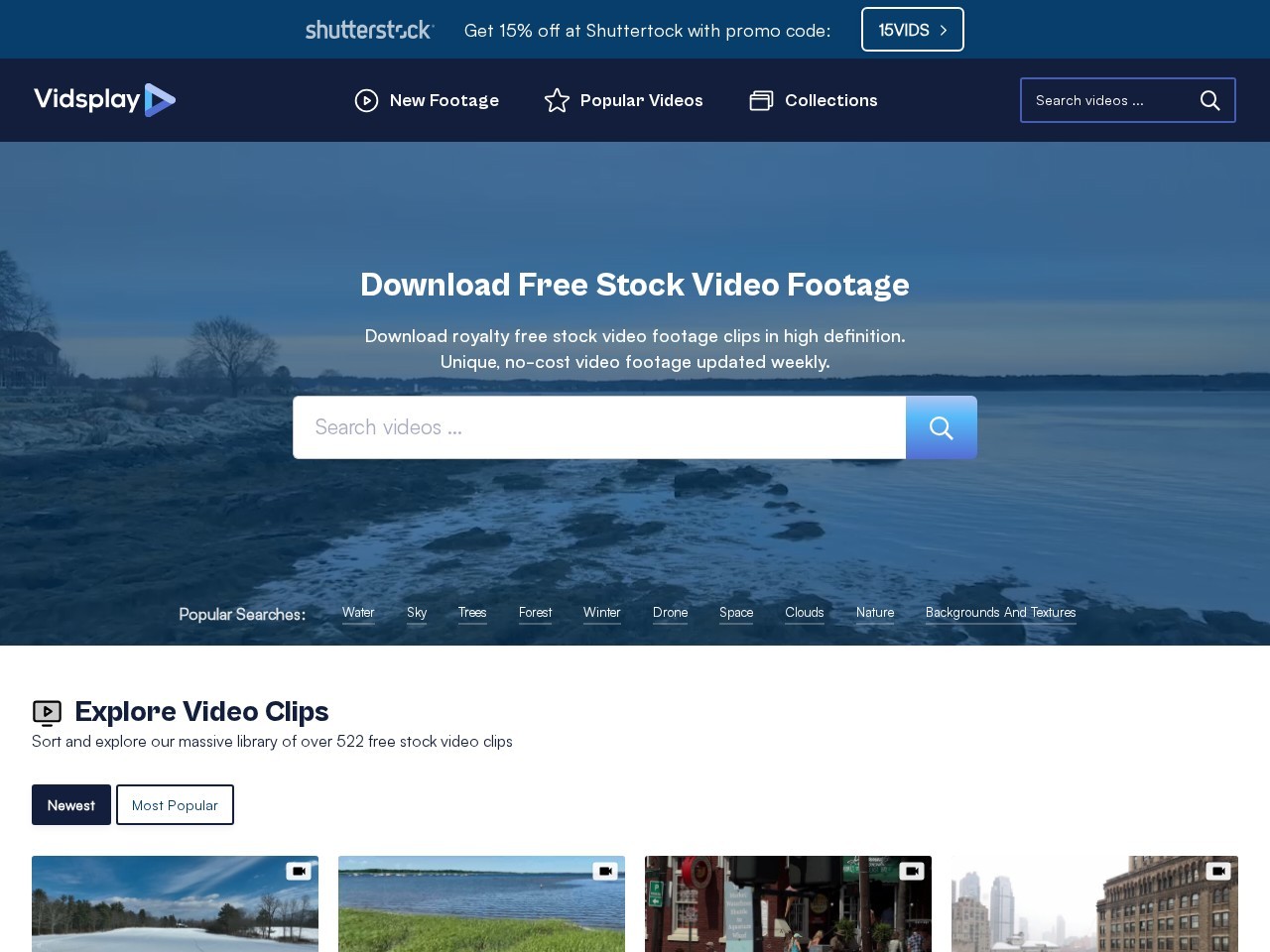Select the Backgrounds And Textures search link
This screenshot has width=1270, height=952.
(1000, 613)
